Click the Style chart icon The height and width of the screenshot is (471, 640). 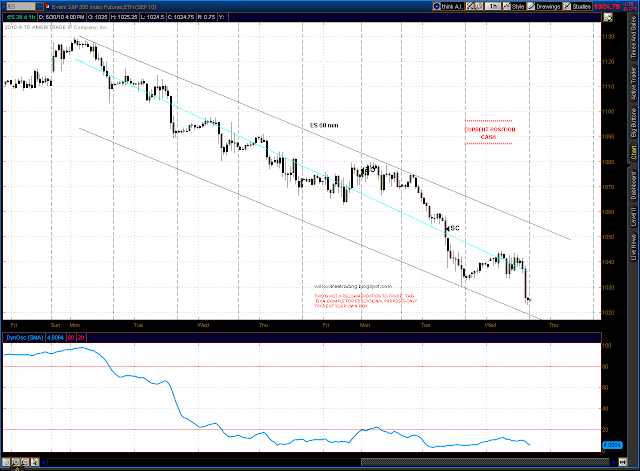pos(507,7)
